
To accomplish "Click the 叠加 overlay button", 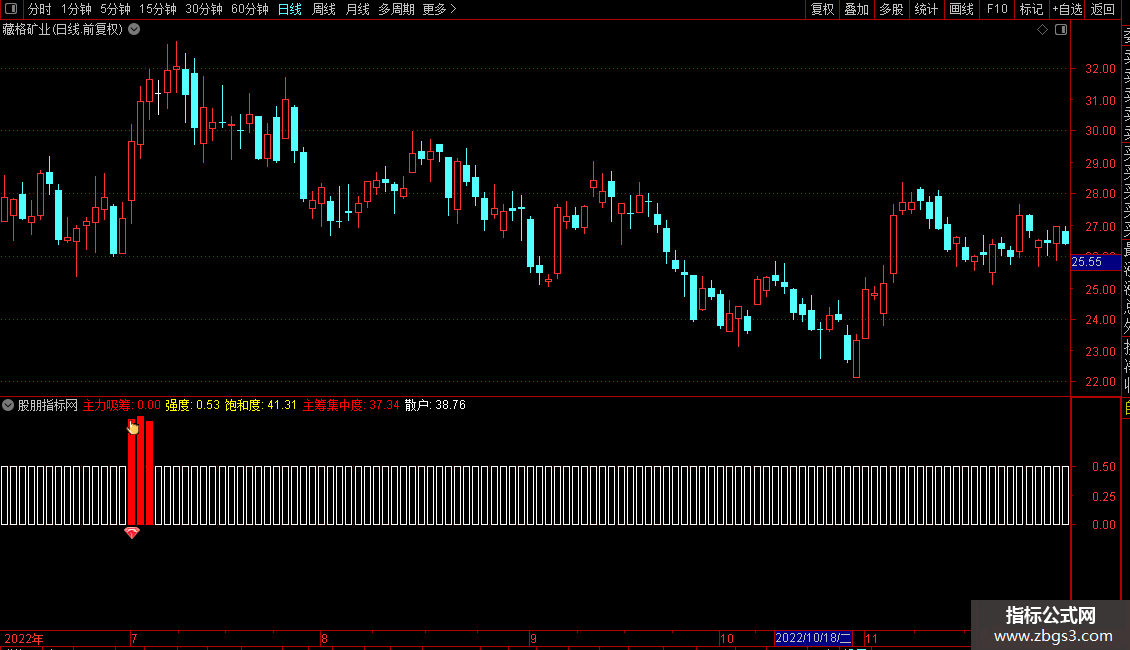I will click(x=856, y=9).
